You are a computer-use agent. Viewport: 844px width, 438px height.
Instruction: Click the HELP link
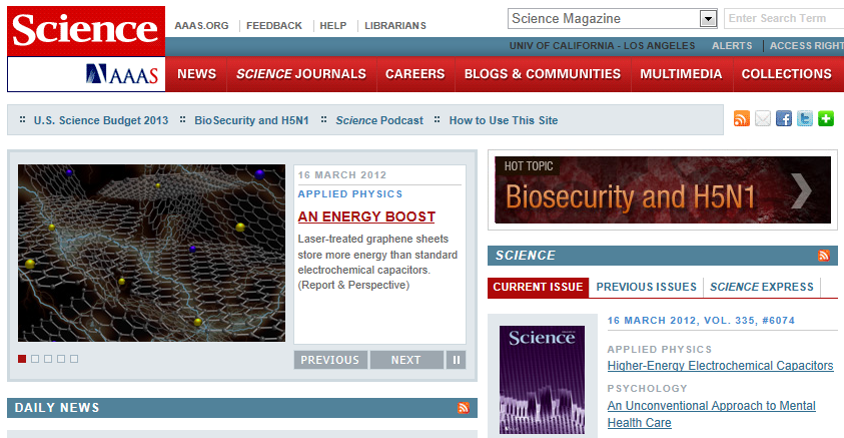(x=333, y=26)
